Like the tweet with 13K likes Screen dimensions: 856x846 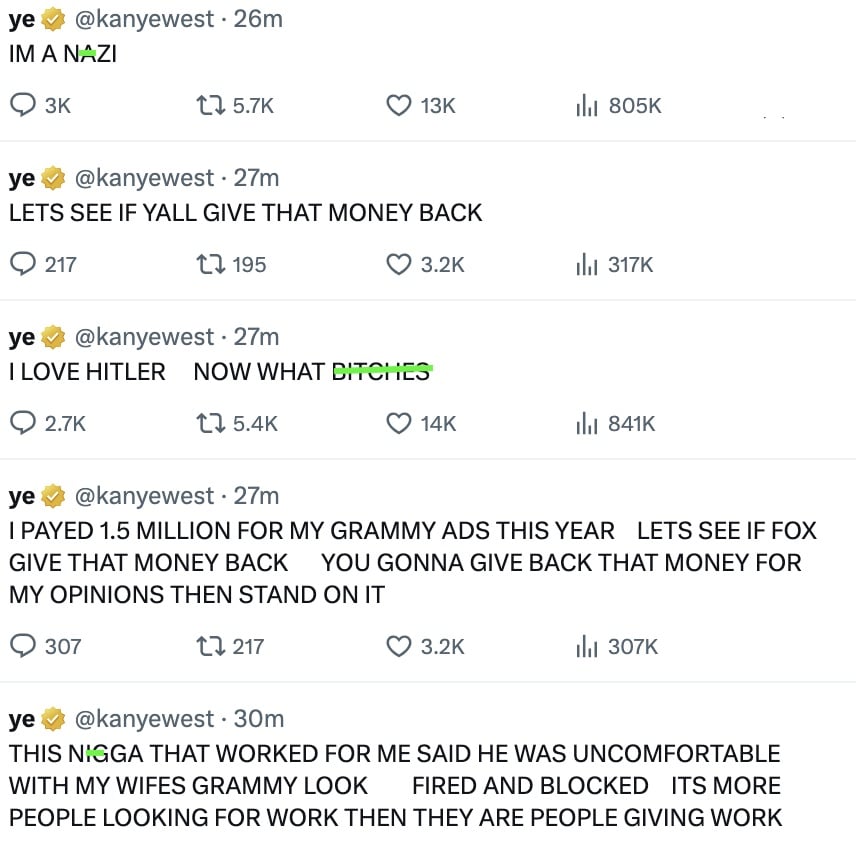(399, 105)
